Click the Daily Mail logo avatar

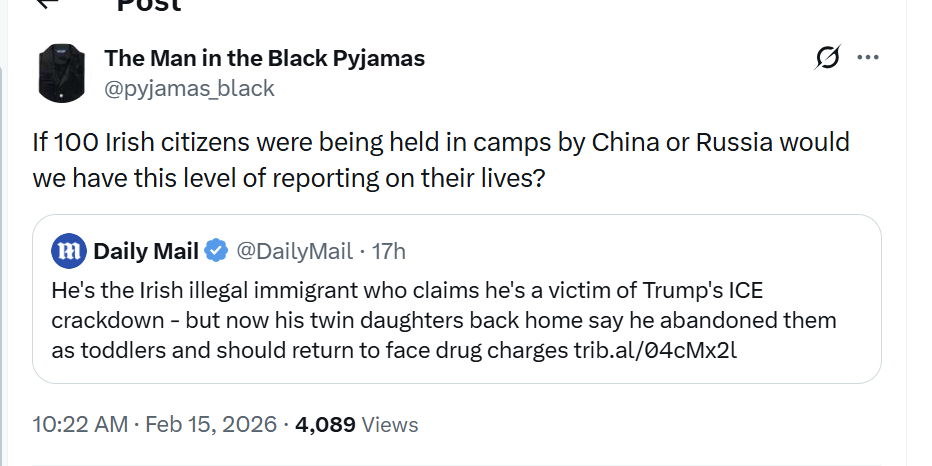pos(68,250)
